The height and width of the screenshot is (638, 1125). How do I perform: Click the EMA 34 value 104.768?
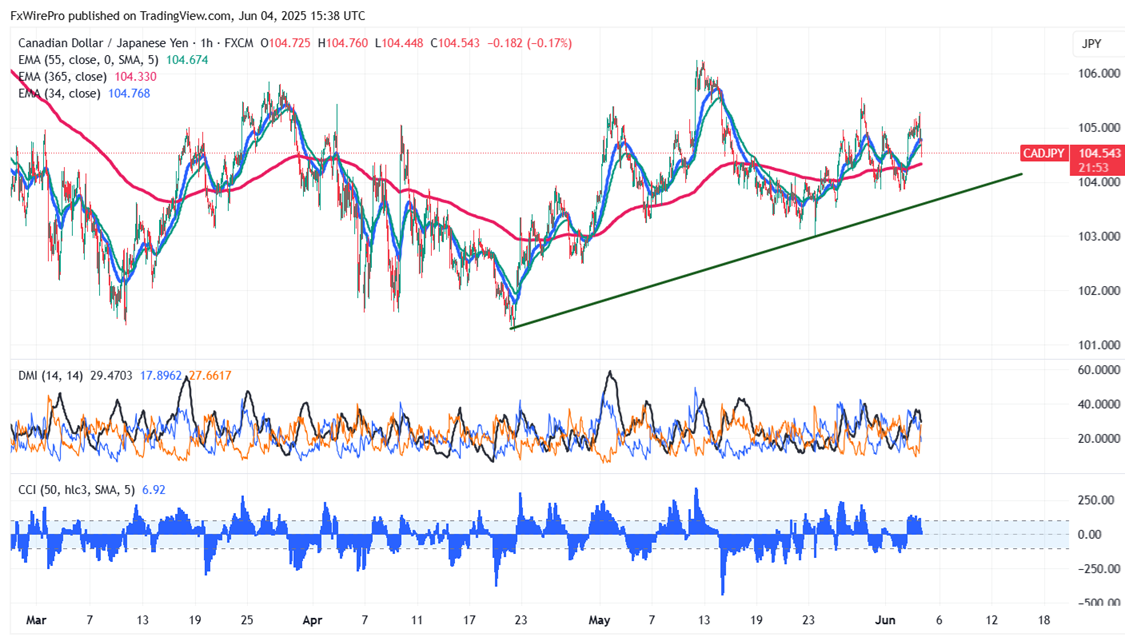pos(129,93)
